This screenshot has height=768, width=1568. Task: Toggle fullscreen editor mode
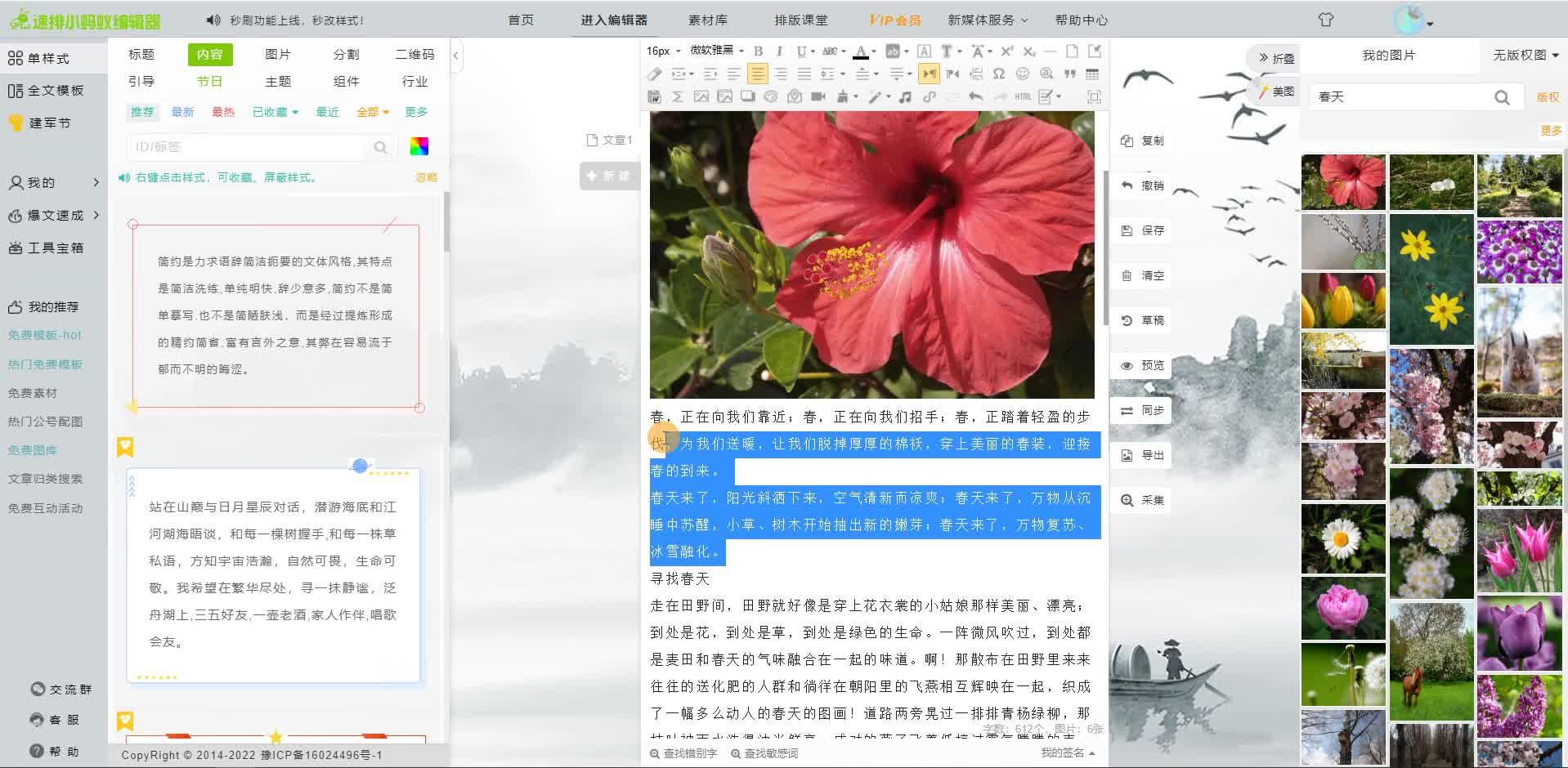tap(1094, 97)
